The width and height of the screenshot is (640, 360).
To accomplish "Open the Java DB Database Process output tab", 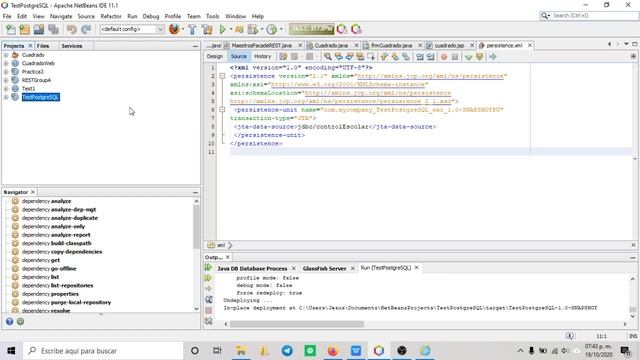I will coord(252,268).
